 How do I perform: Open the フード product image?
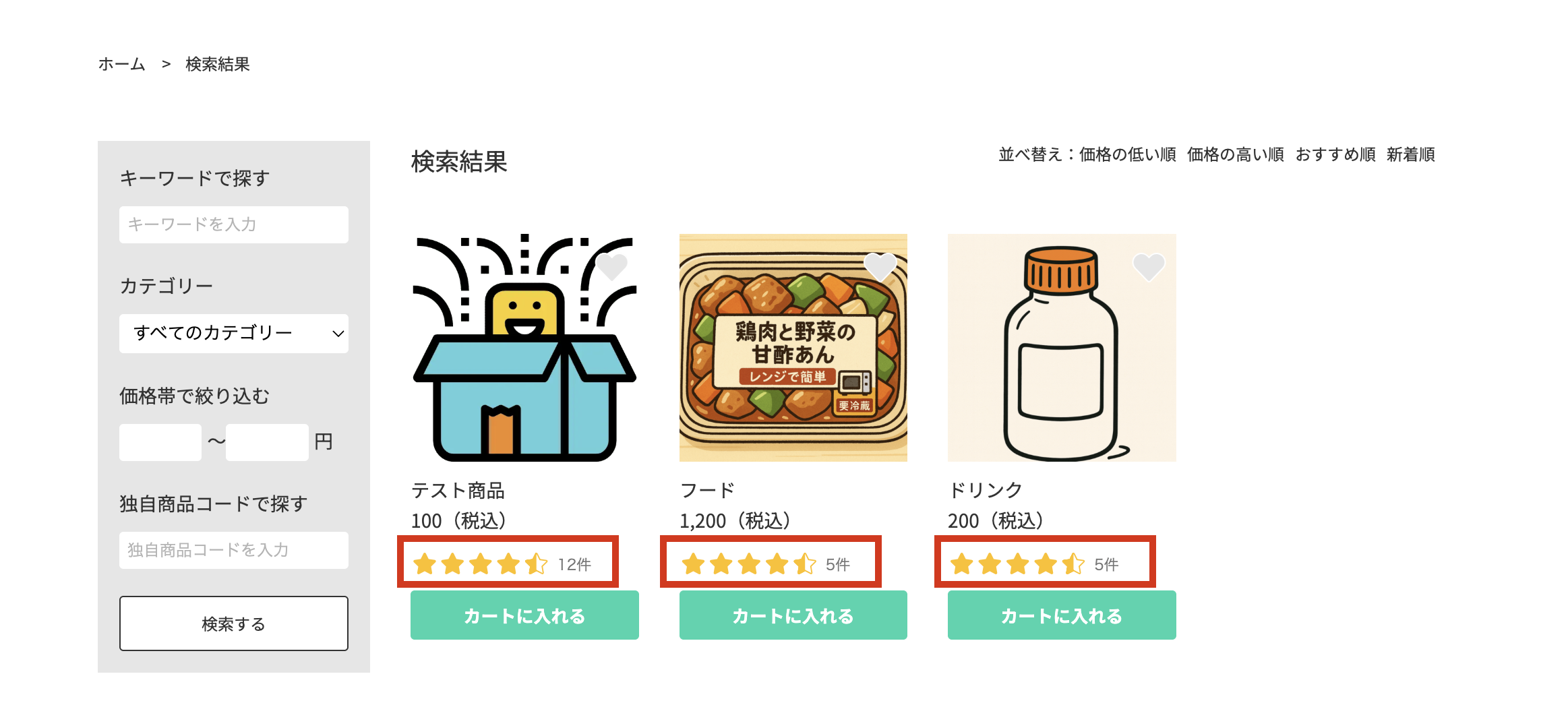coord(793,348)
